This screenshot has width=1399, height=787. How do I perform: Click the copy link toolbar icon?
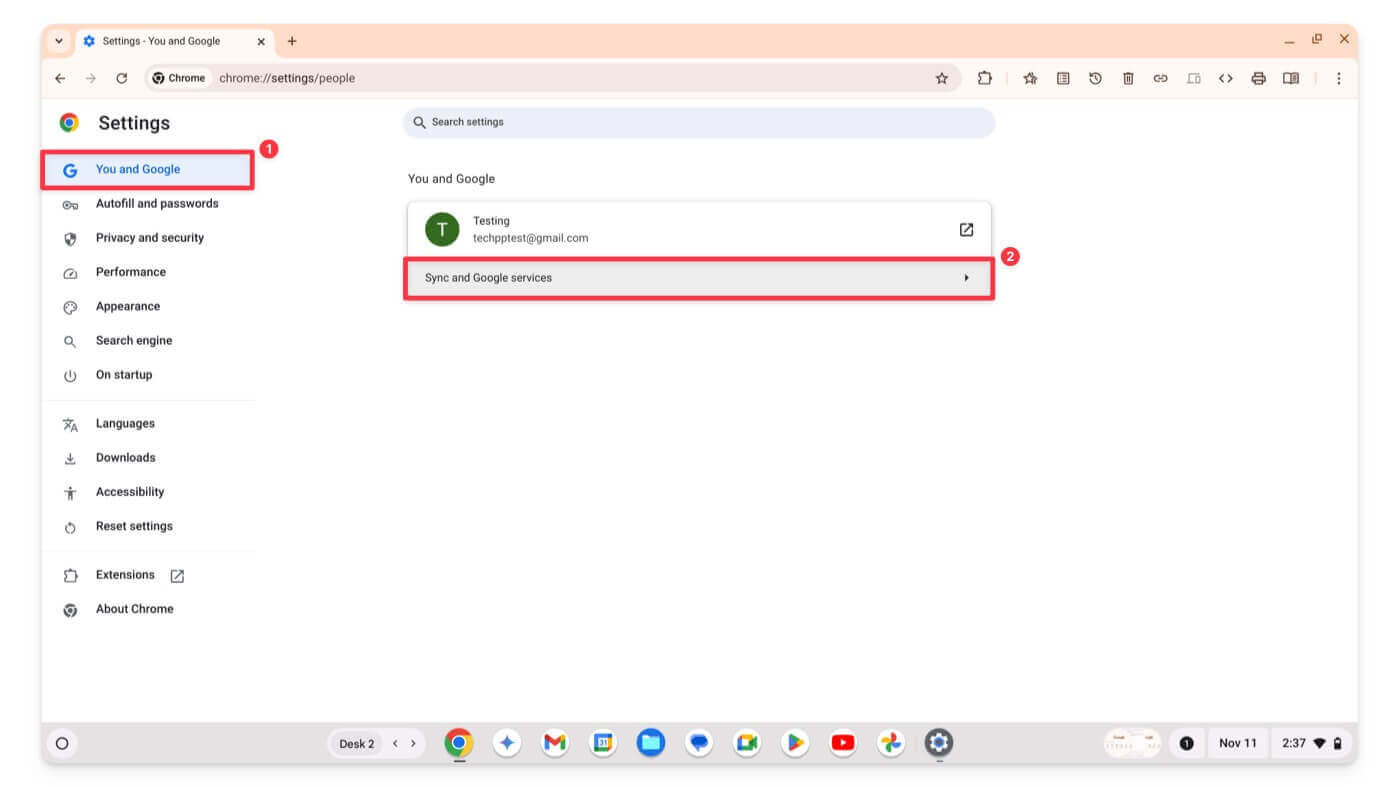pyautogui.click(x=1160, y=78)
